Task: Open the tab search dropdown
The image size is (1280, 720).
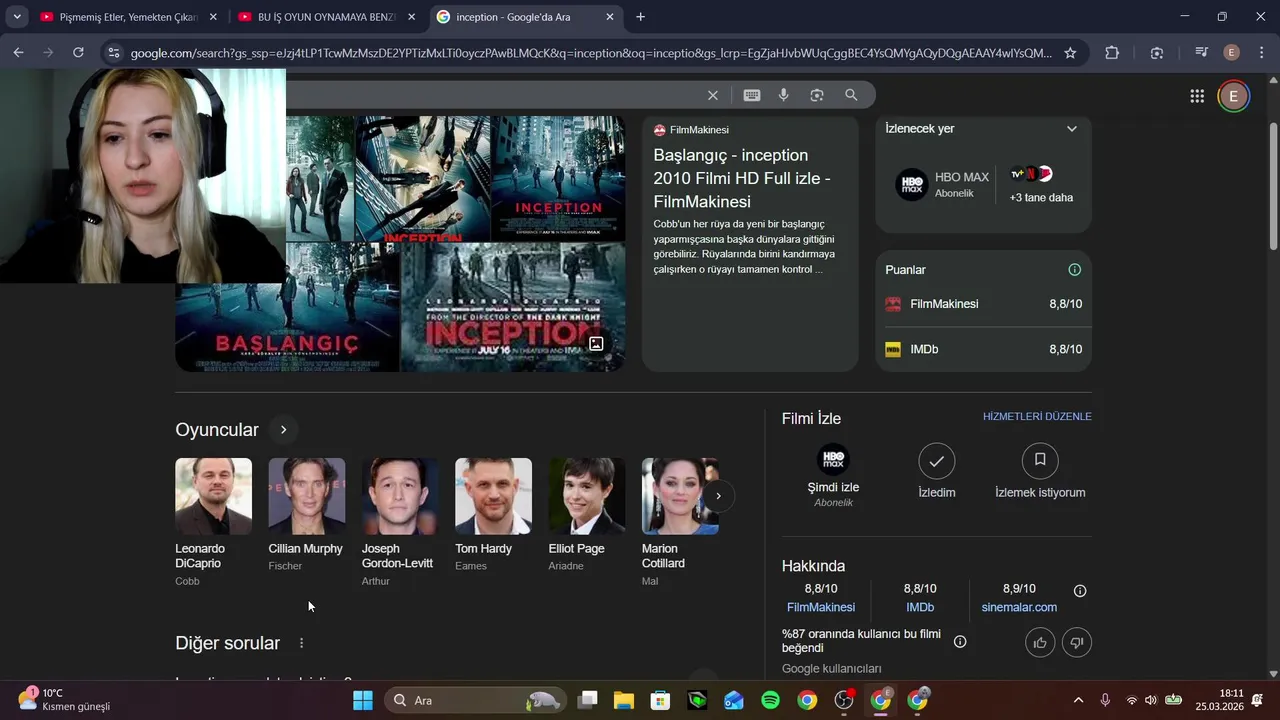Action: tap(17, 17)
